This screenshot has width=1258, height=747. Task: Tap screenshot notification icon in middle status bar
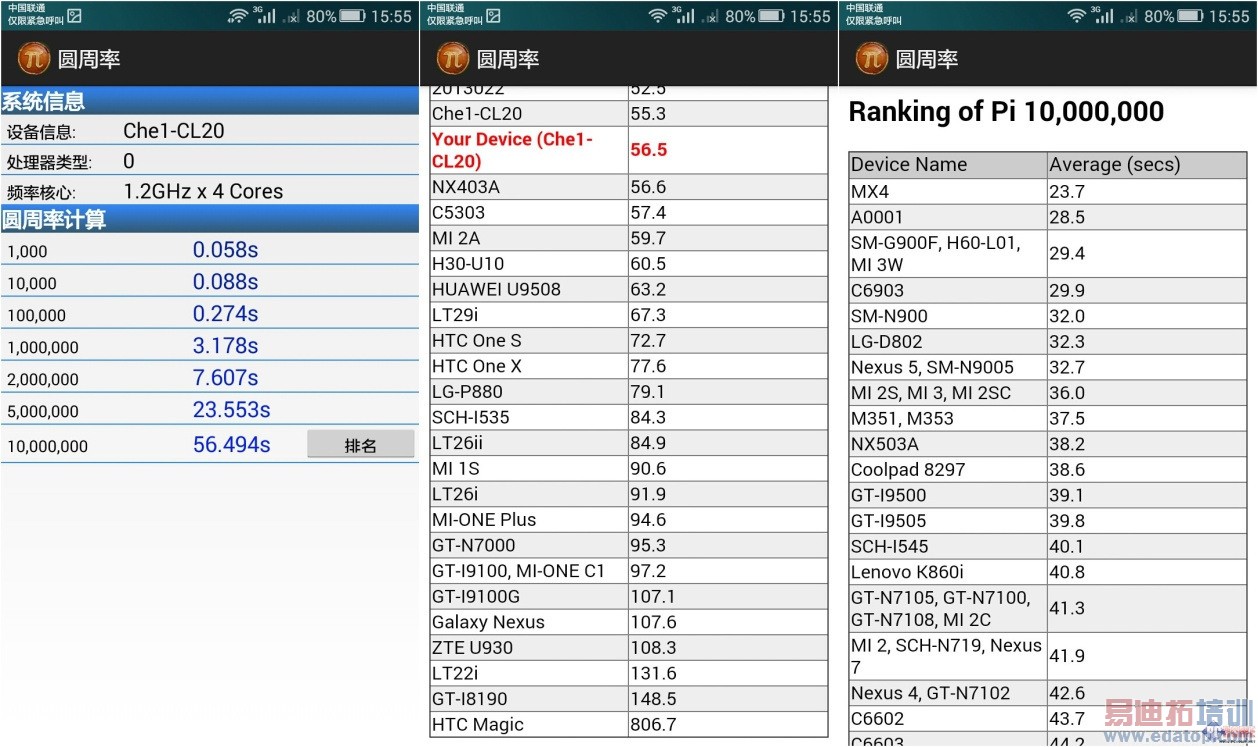coord(493,16)
